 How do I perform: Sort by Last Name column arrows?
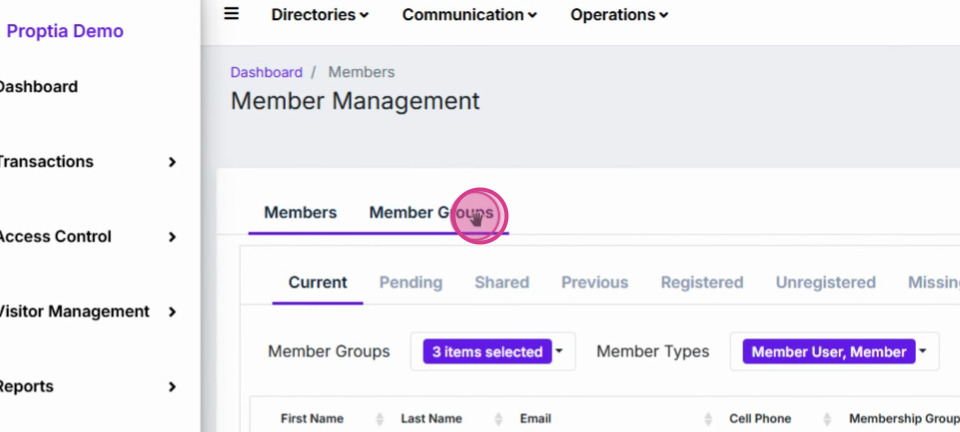498,419
